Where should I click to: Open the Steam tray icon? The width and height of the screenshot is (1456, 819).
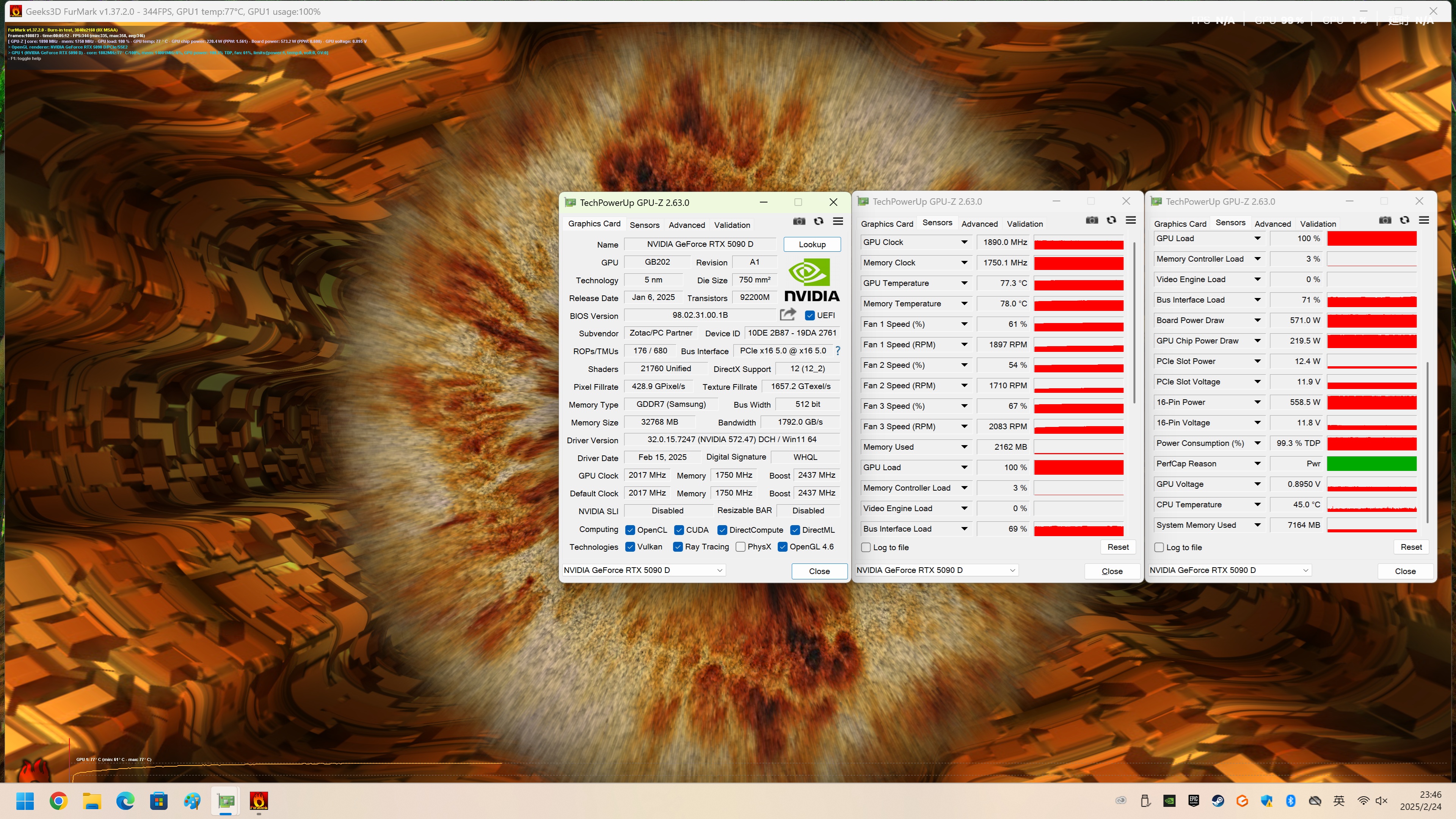tap(1218, 800)
